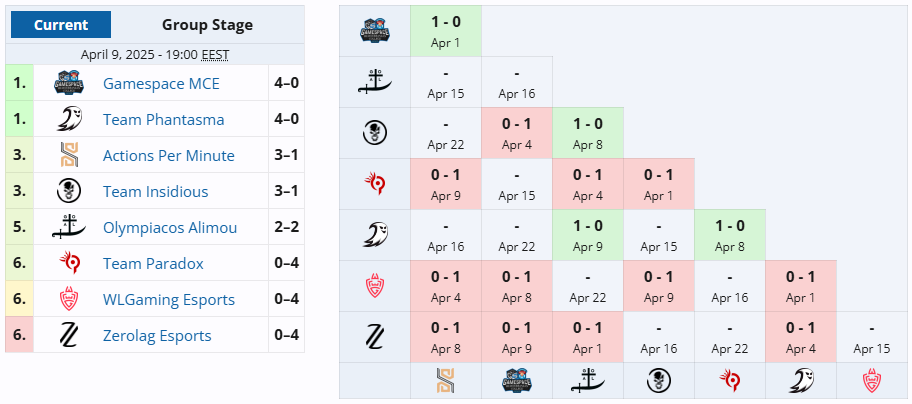
Task: Click the EEST timezone abbreviation
Action: (215, 55)
